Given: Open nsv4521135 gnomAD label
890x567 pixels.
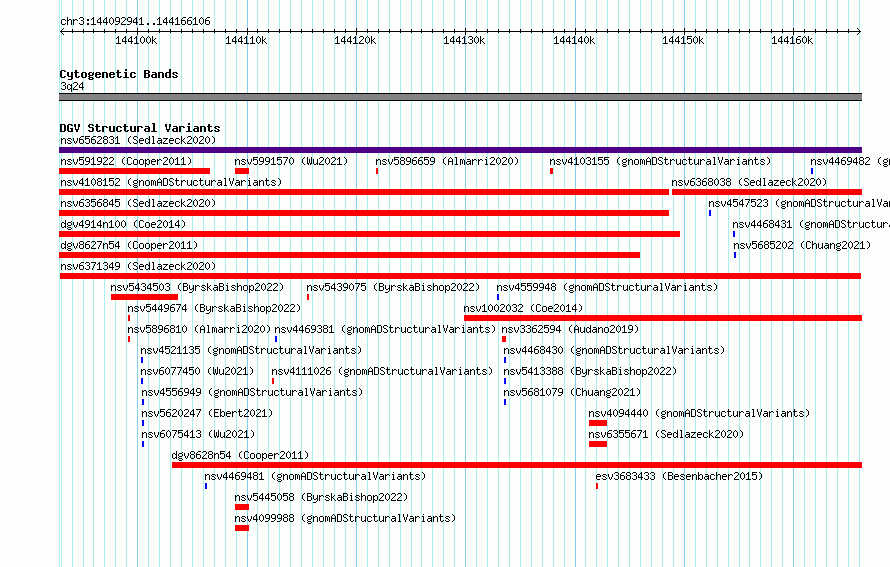Looking at the screenshot, I should pos(251,350).
